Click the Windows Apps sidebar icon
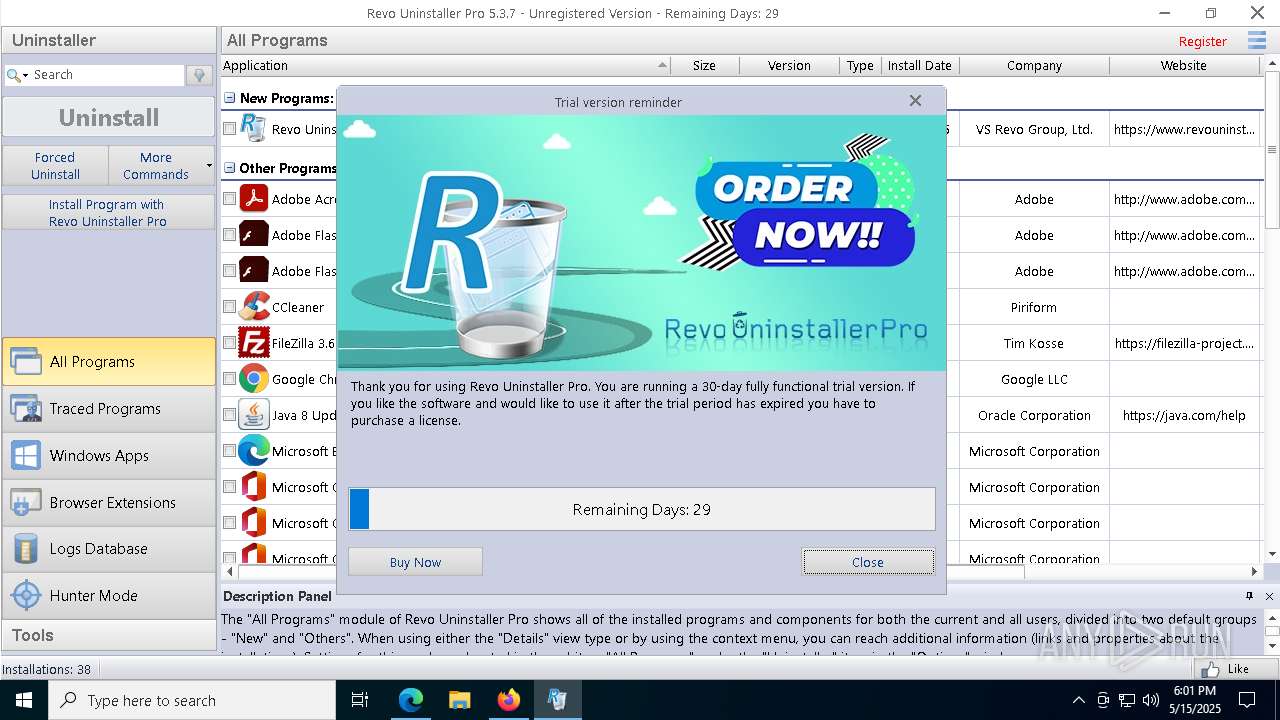Image resolution: width=1280 pixels, height=720 pixels. point(25,456)
